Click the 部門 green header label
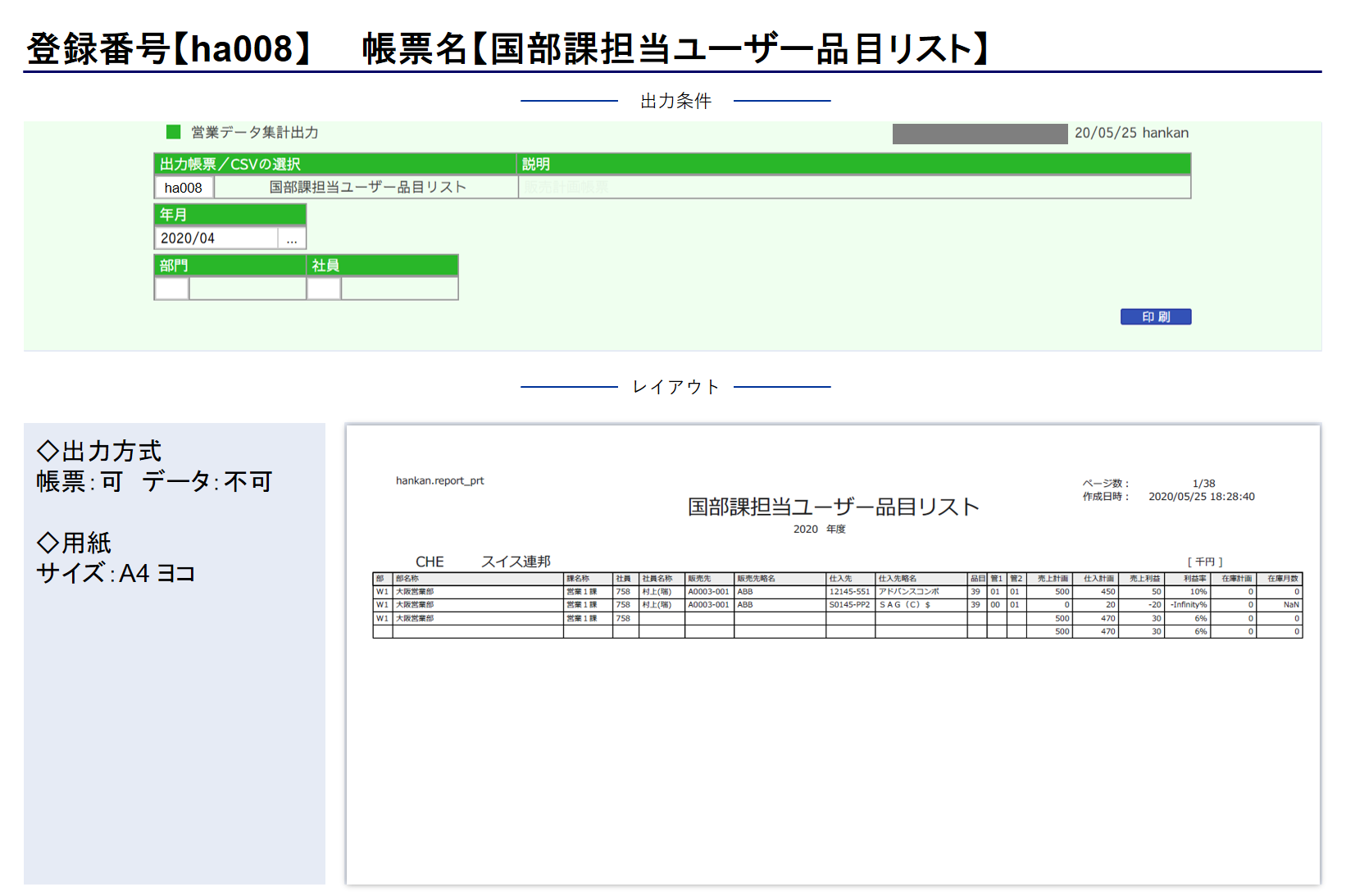This screenshot has height=896, width=1346. click(x=230, y=266)
